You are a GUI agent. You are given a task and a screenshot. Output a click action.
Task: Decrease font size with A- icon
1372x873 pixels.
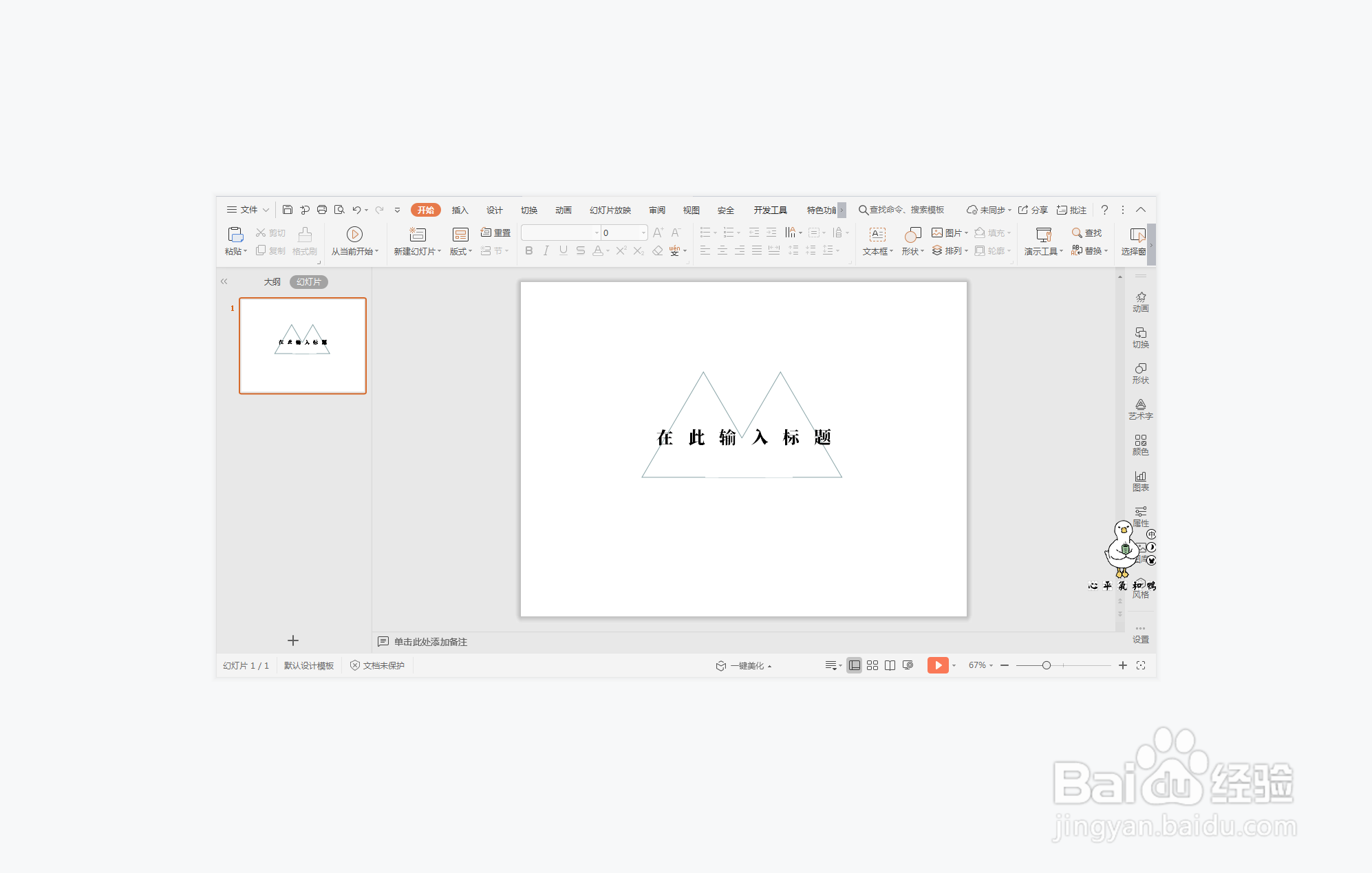tap(676, 233)
